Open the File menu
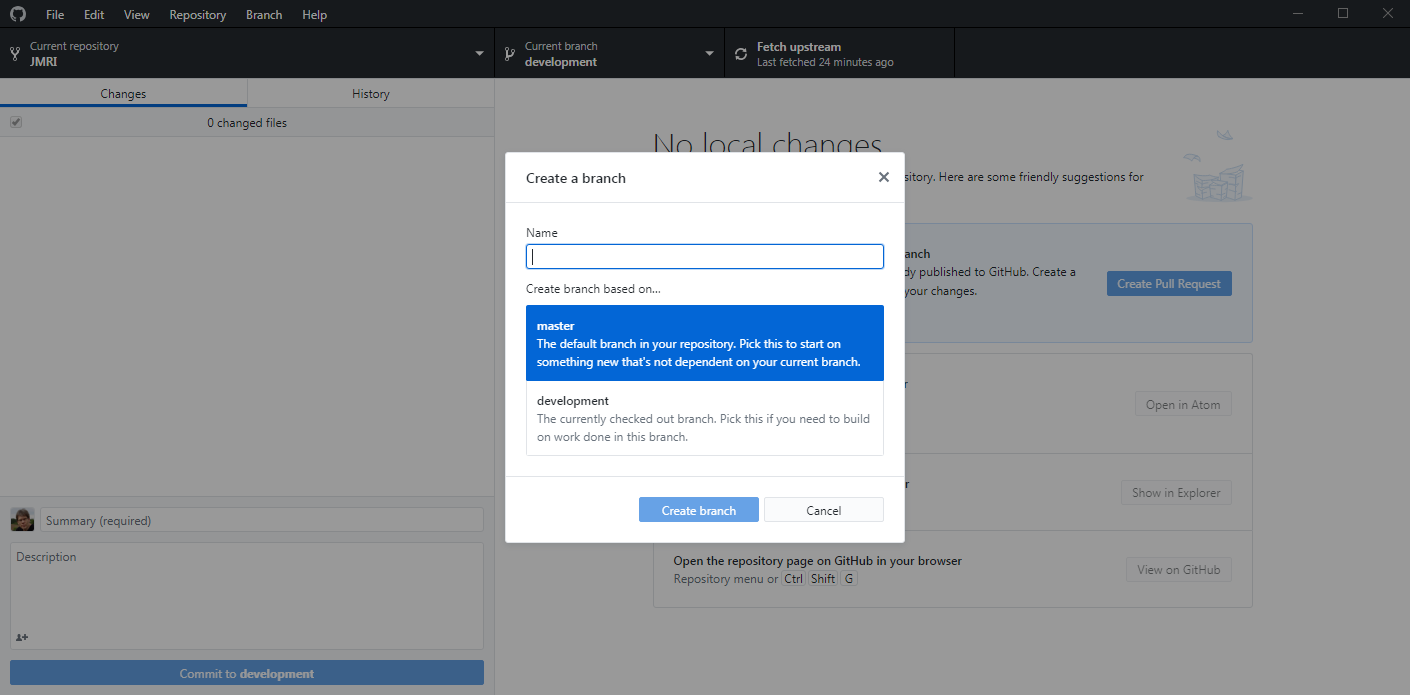 55,15
